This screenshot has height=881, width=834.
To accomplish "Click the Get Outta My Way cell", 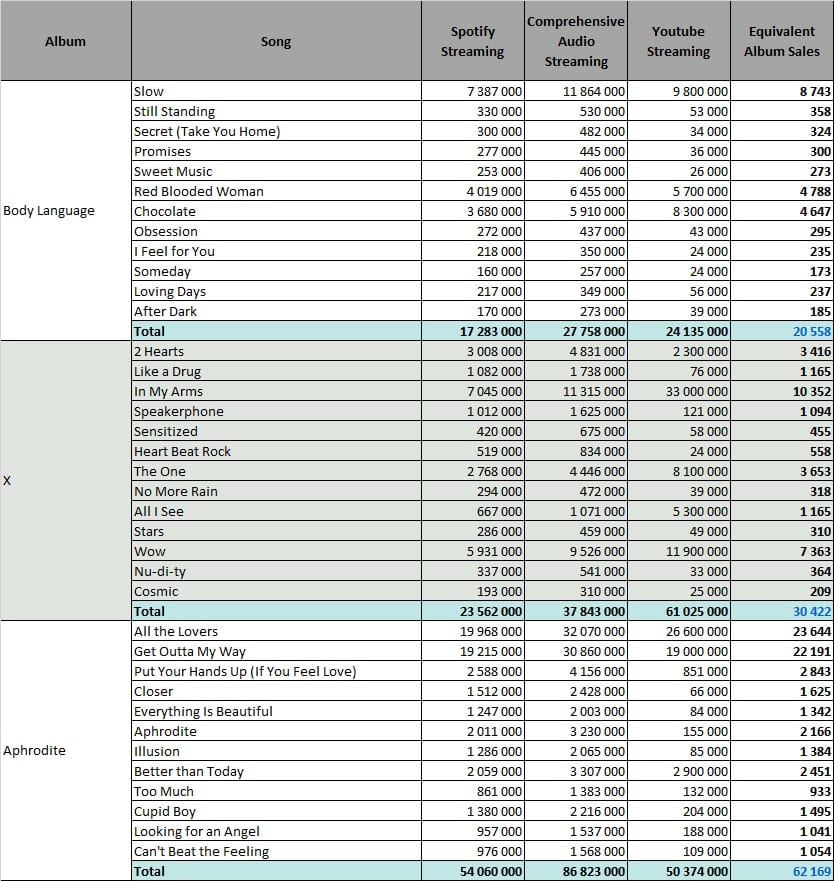I will (x=276, y=651).
